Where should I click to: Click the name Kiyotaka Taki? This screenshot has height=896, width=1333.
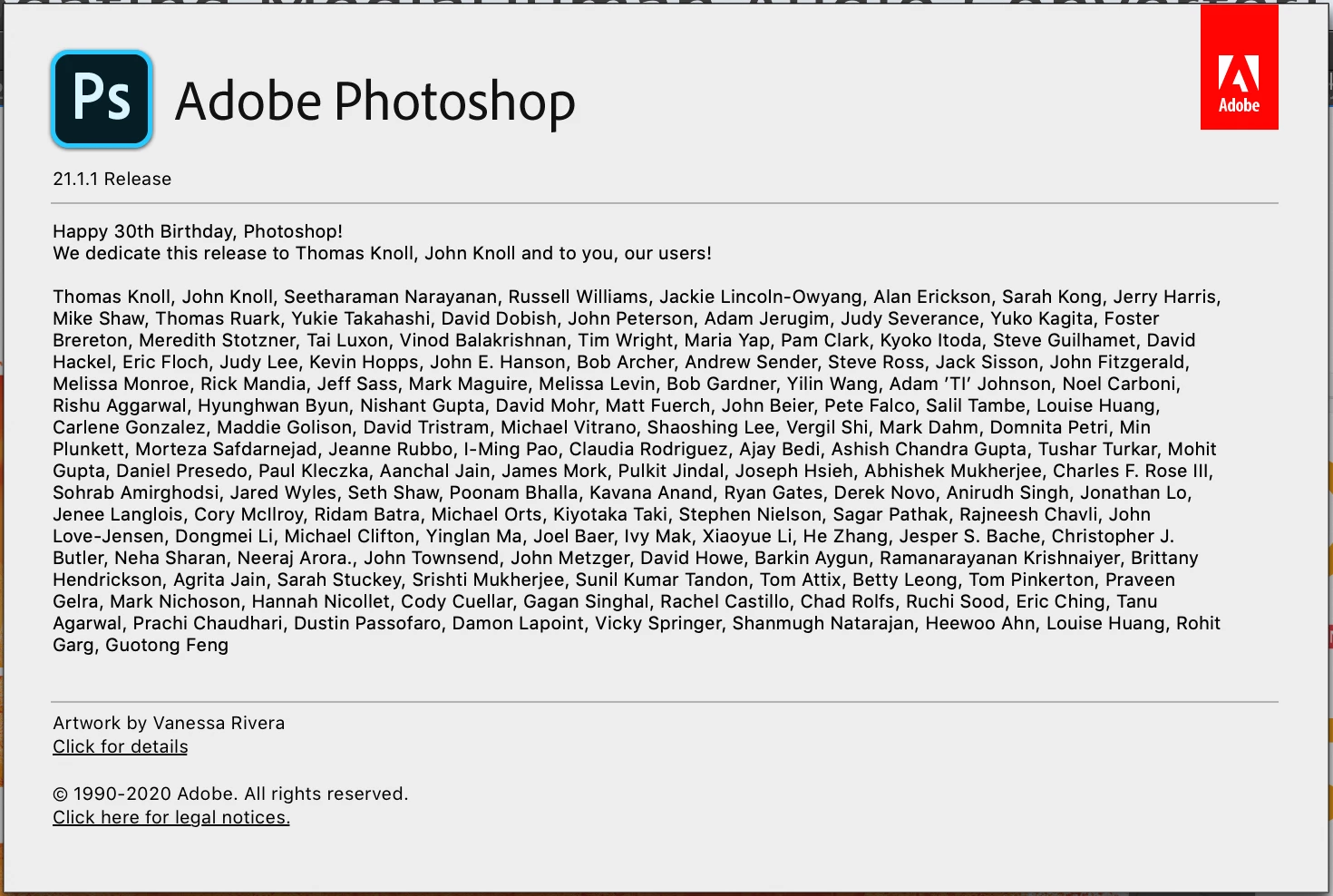click(610, 514)
